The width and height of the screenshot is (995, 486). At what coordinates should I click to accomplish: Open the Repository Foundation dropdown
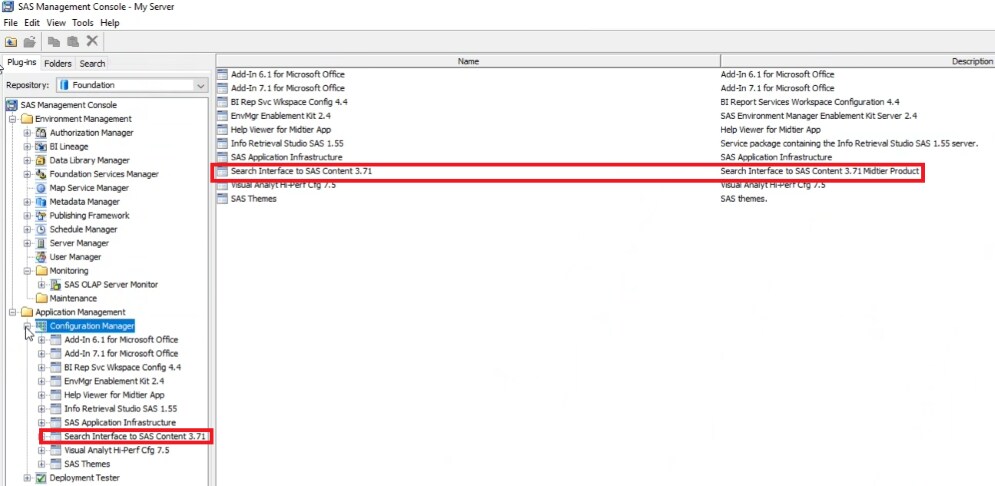pyautogui.click(x=201, y=85)
